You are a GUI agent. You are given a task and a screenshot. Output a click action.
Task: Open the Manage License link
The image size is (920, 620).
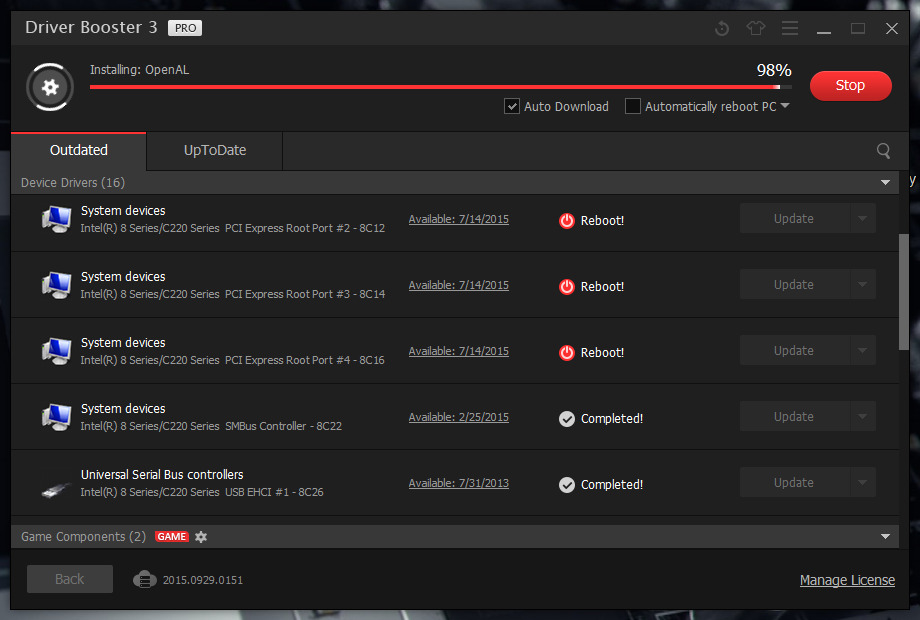click(847, 580)
